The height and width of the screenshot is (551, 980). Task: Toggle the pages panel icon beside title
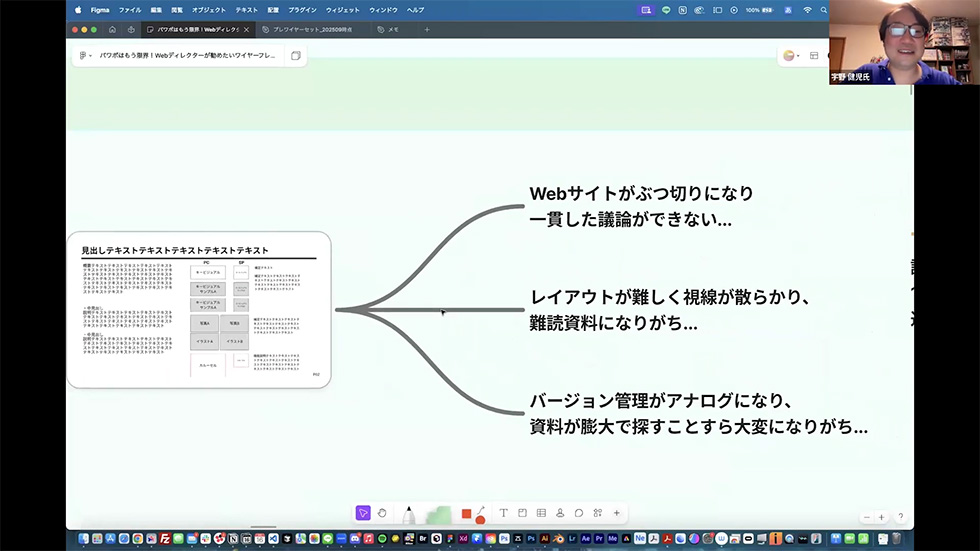296,56
